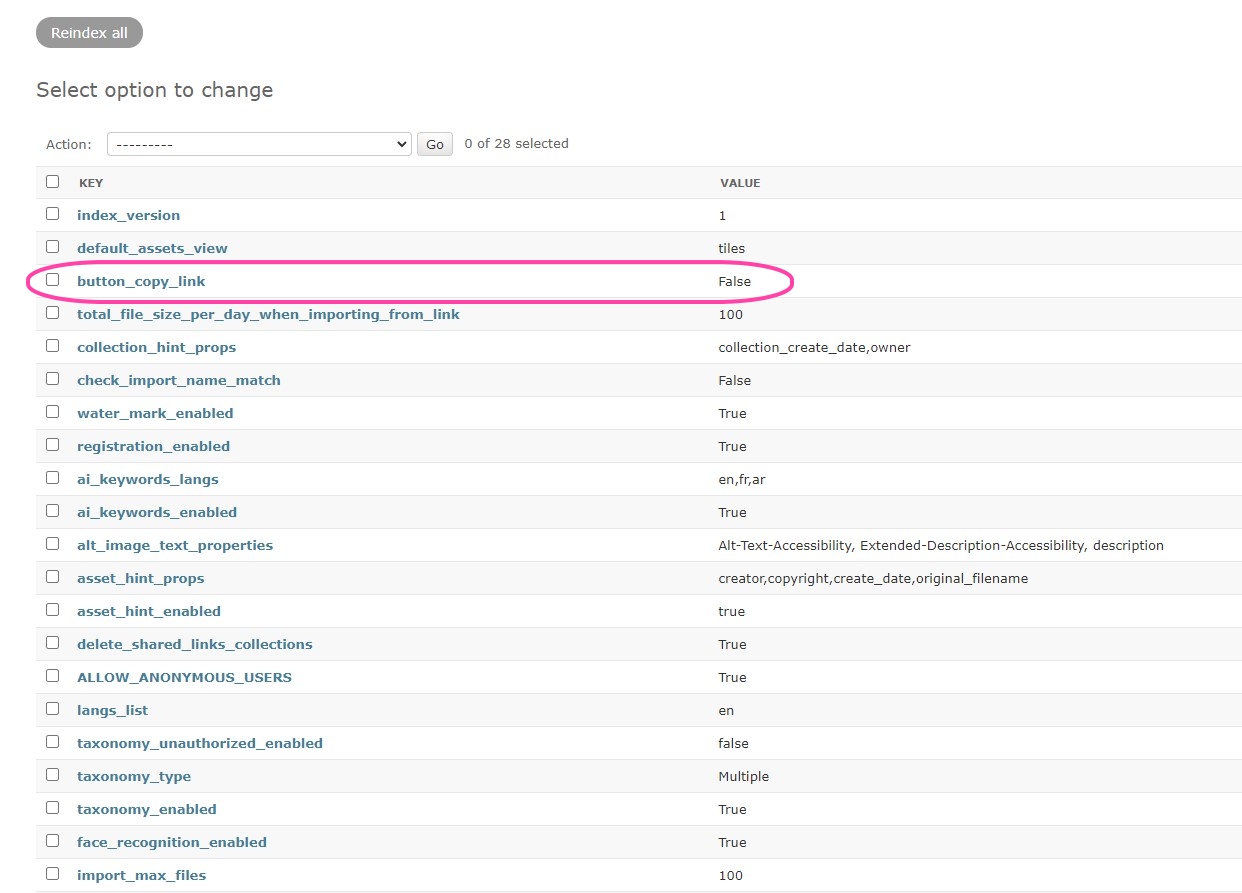Tick the langs_list checkbox
Viewport: 1242px width, 893px height.
coord(53,709)
